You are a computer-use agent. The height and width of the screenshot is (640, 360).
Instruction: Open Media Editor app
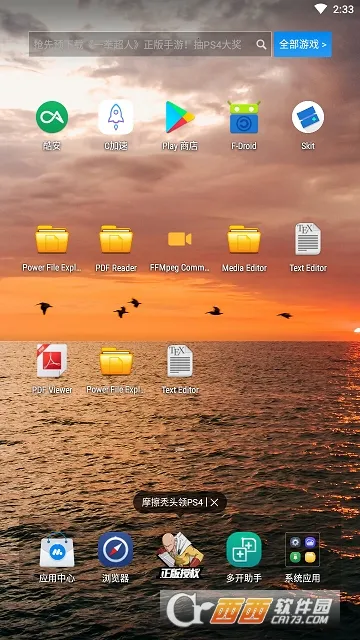(x=244, y=239)
